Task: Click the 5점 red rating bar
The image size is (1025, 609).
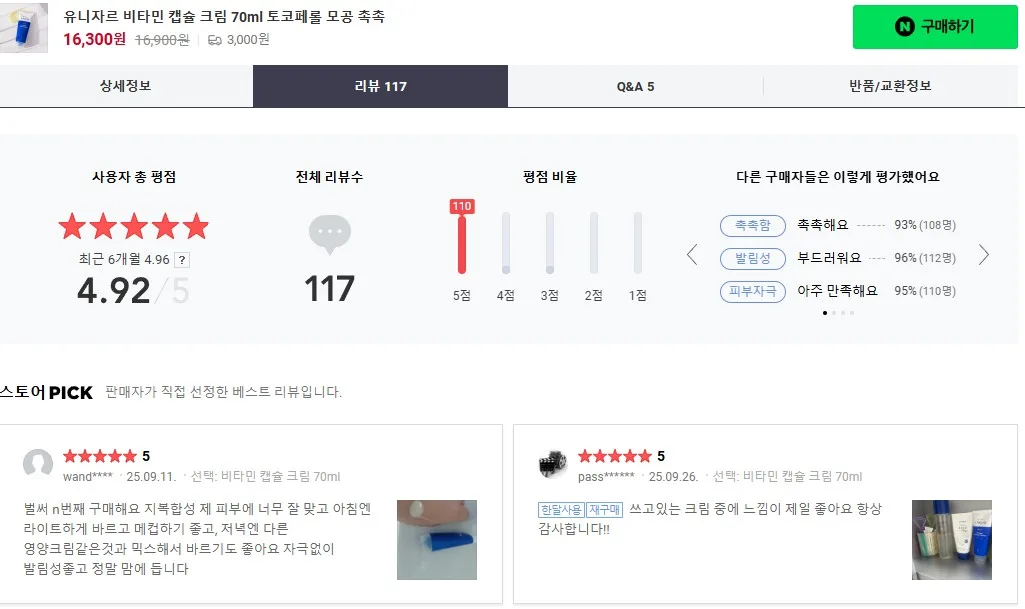Action: pyautogui.click(x=462, y=243)
